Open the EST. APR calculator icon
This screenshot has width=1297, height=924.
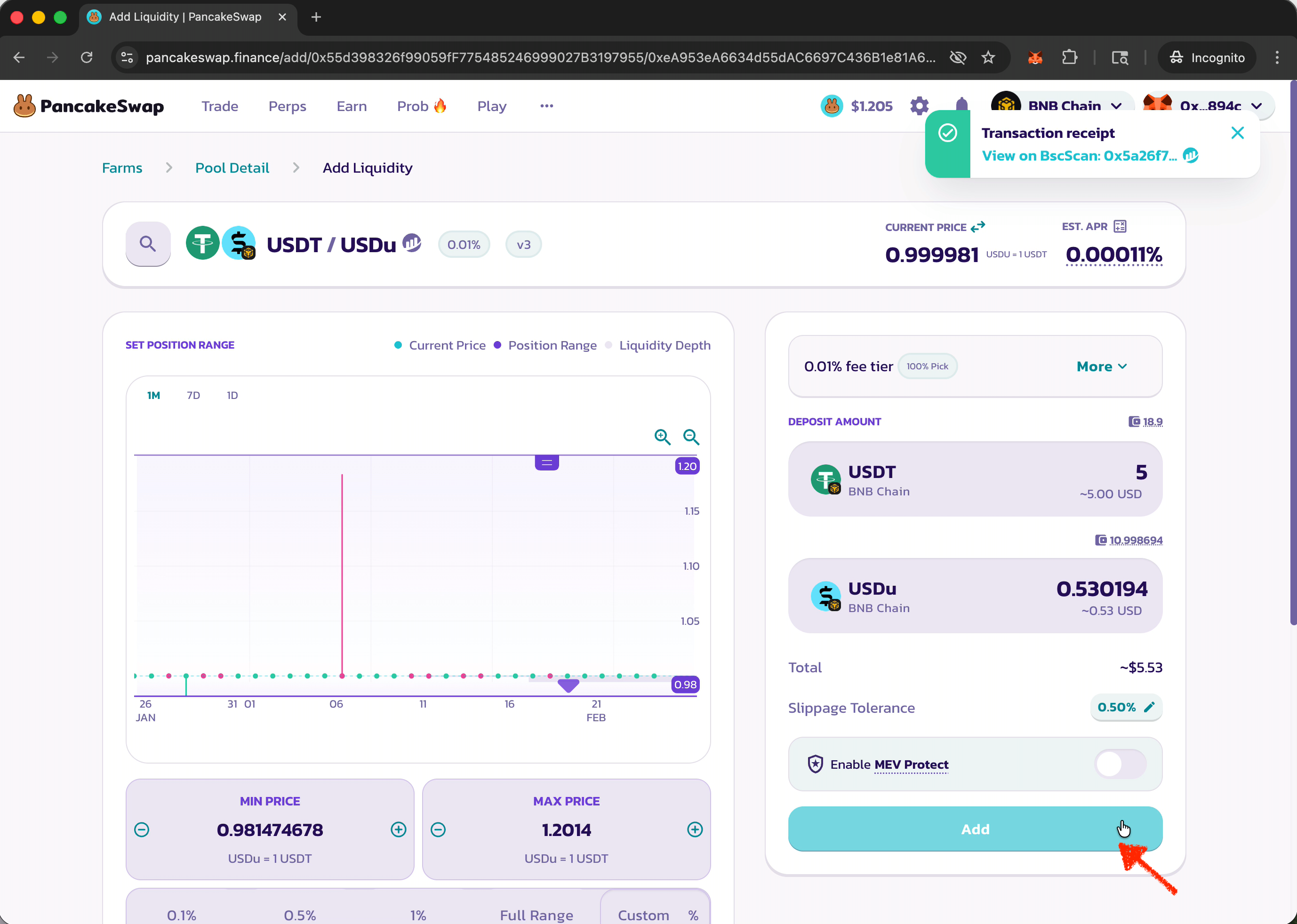pyautogui.click(x=1120, y=226)
